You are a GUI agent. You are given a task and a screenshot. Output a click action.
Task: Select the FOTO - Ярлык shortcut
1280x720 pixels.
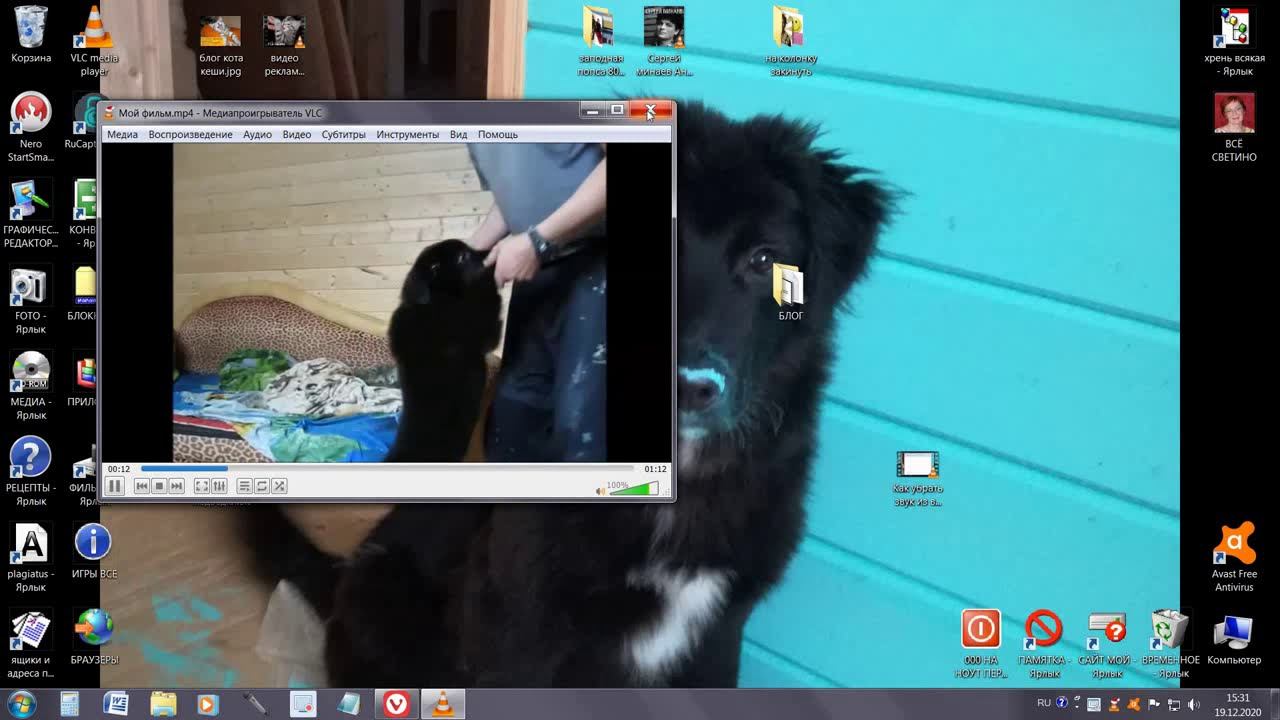click(31, 300)
